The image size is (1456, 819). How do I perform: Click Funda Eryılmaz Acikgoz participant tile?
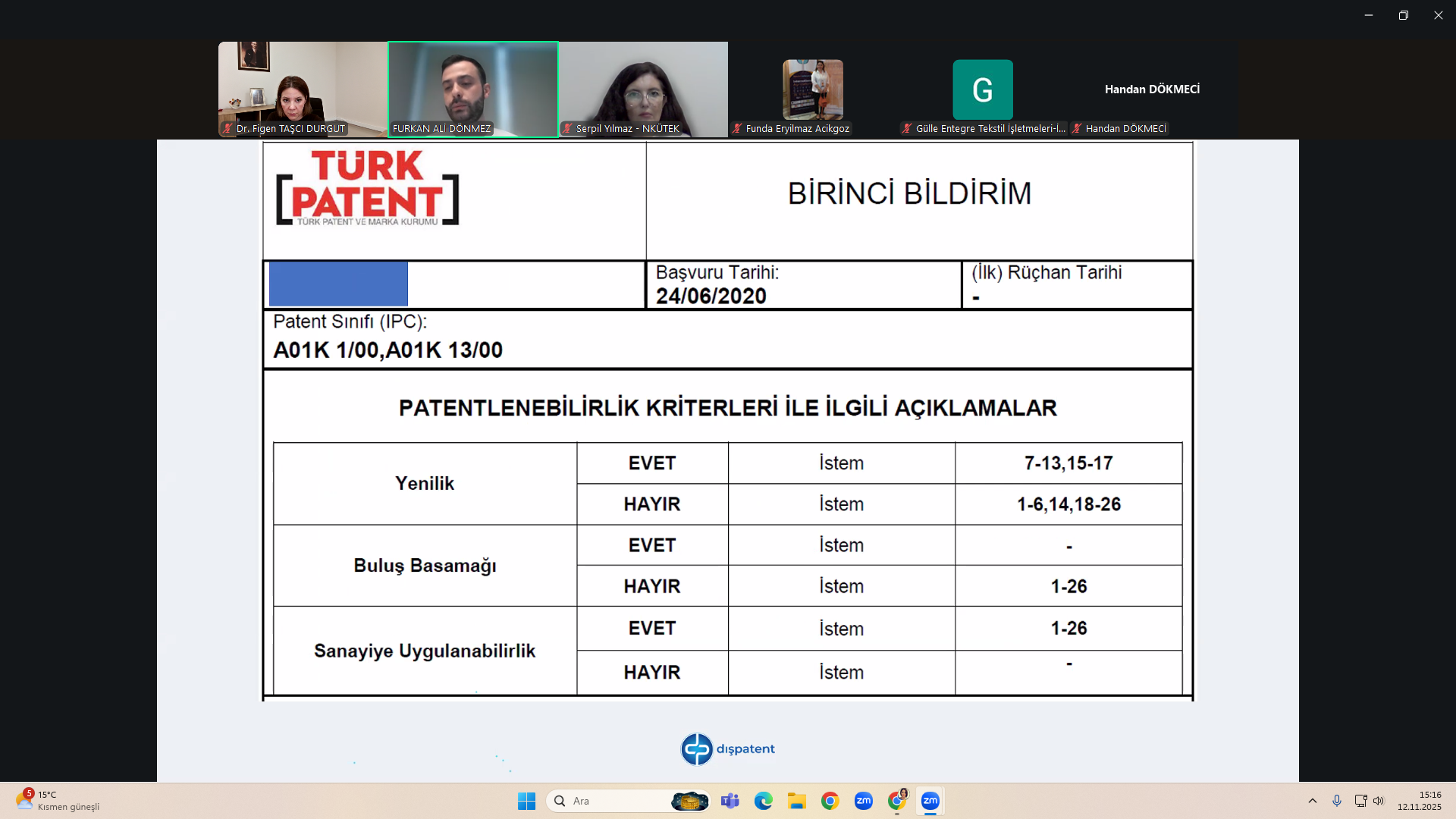813,89
